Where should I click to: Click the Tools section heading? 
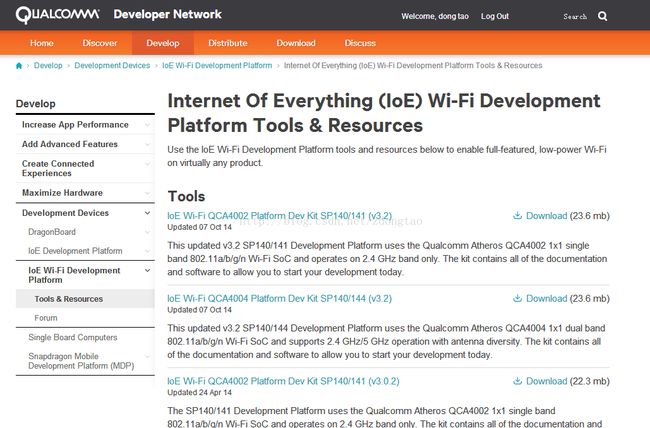coord(186,196)
